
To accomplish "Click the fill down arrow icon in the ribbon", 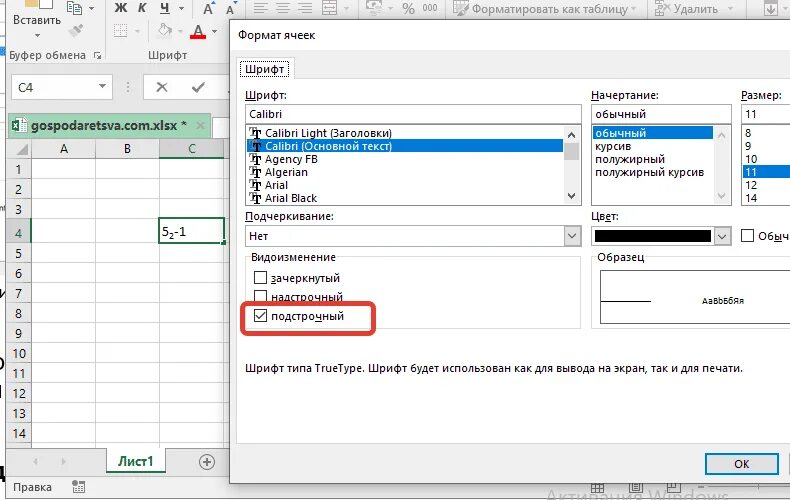I will point(770,9).
